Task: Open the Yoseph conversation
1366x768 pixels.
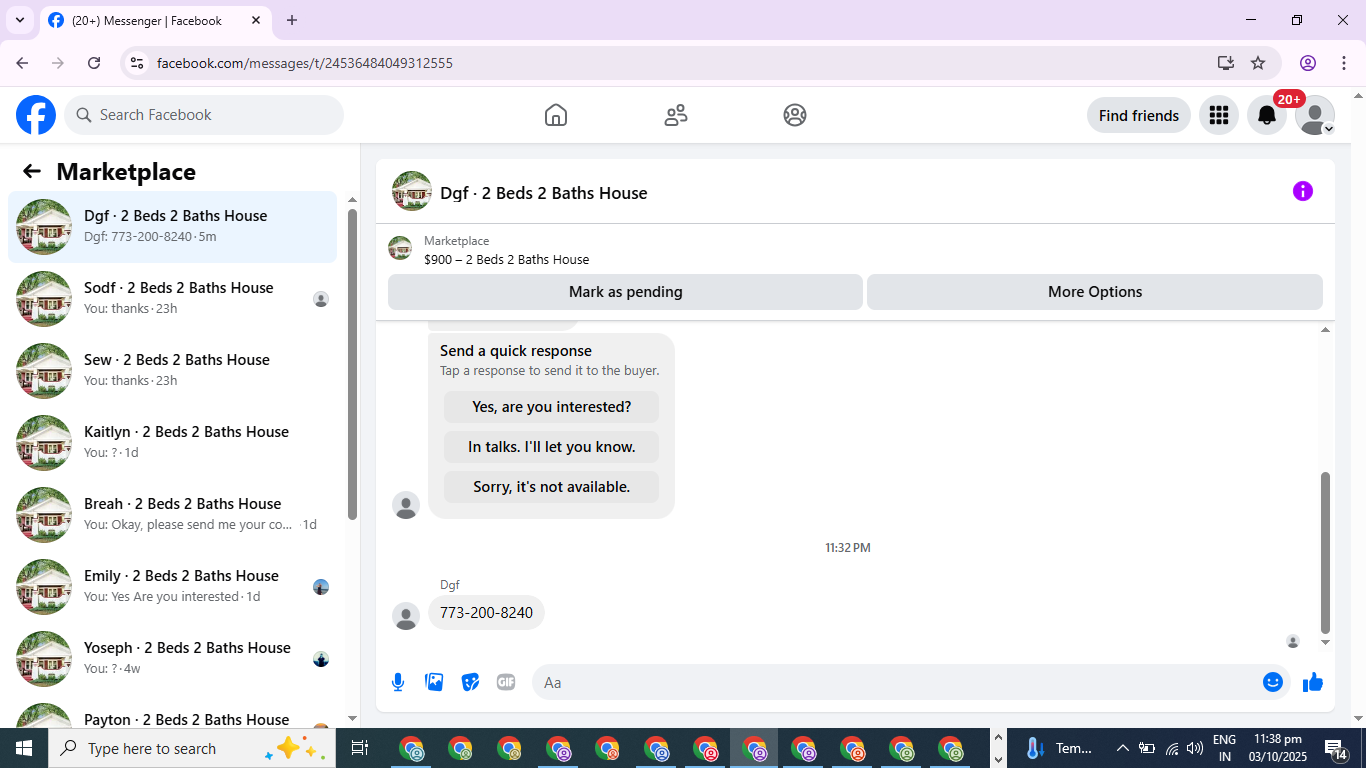Action: pyautogui.click(x=172, y=659)
